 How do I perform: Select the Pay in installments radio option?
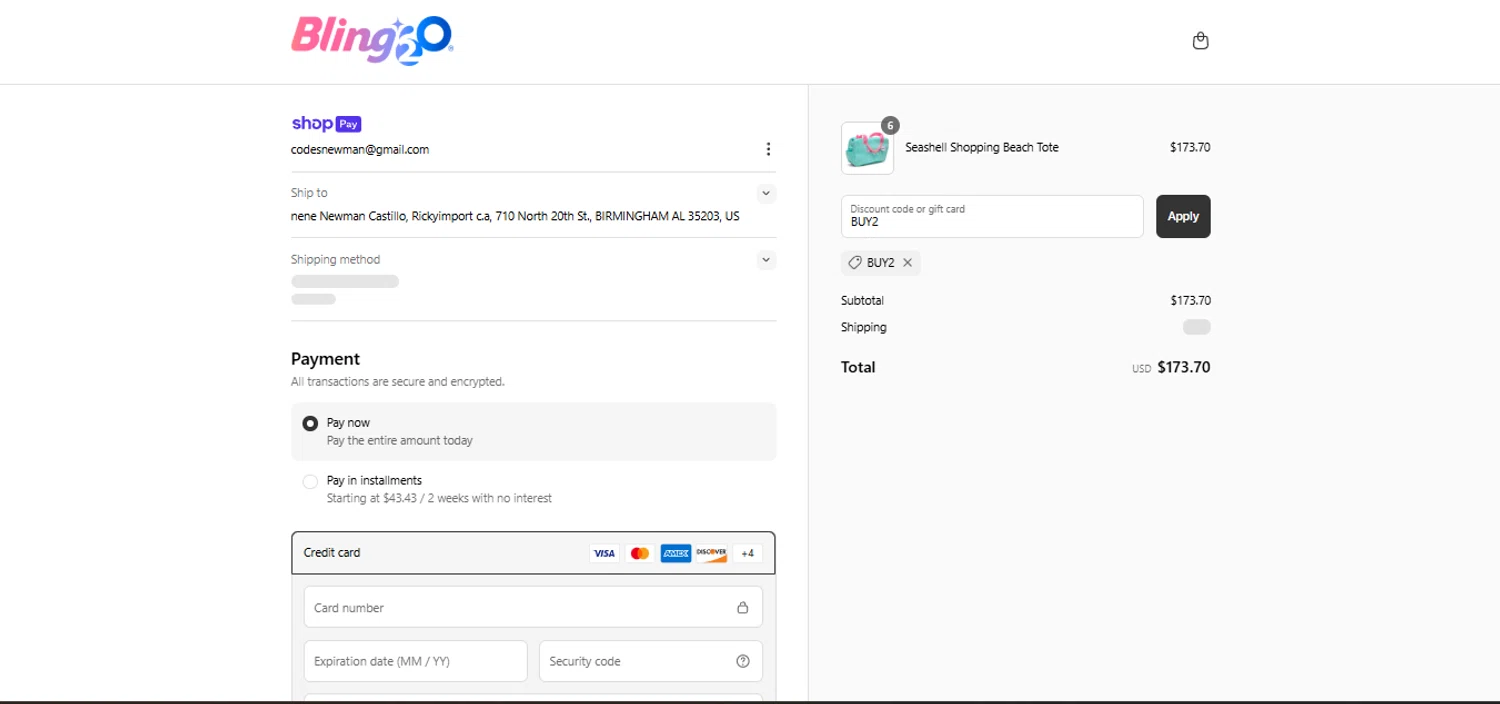[x=310, y=481]
